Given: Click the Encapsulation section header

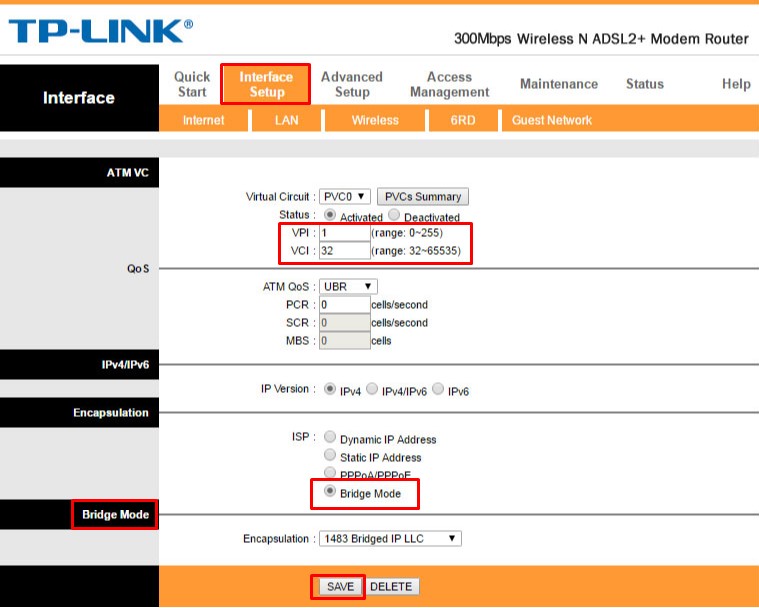Looking at the screenshot, I should (x=111, y=412).
